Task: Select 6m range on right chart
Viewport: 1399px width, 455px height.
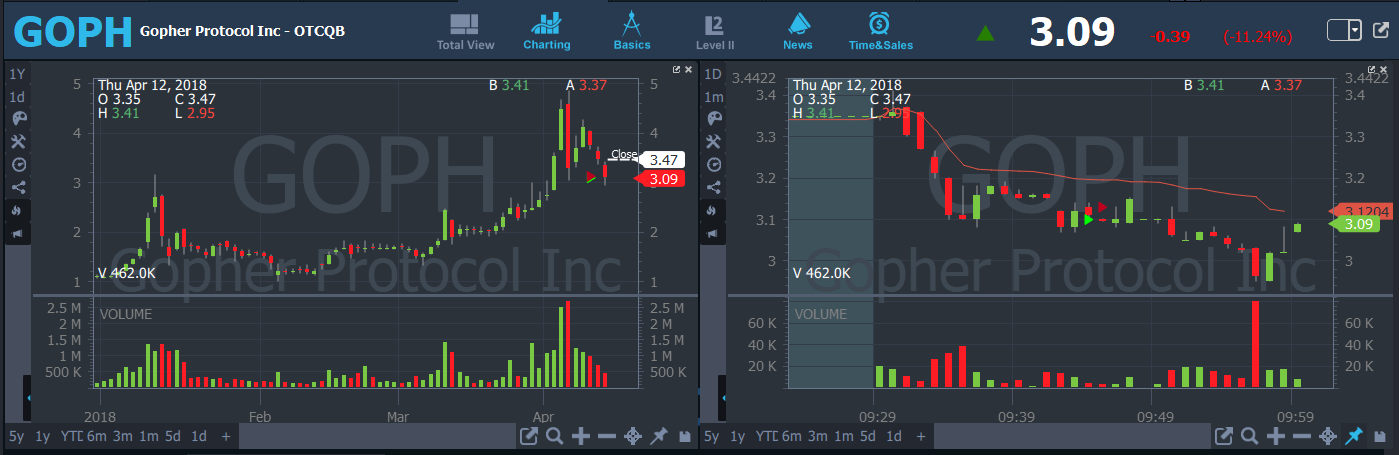Action: pos(792,437)
